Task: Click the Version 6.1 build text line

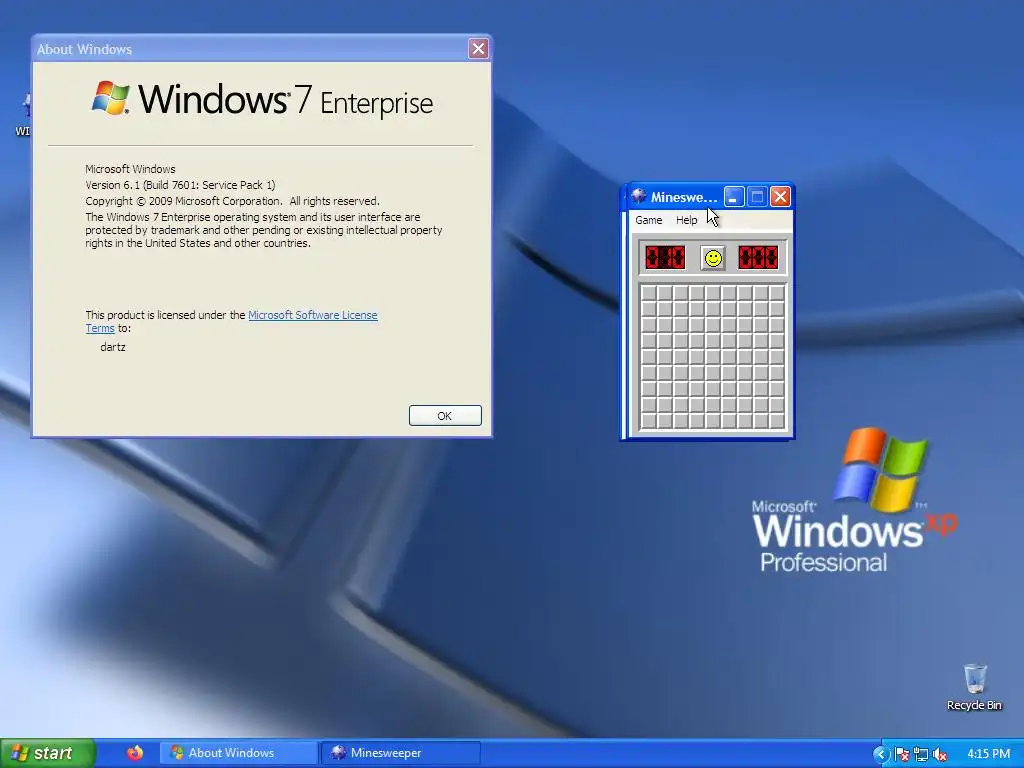Action: 180,185
